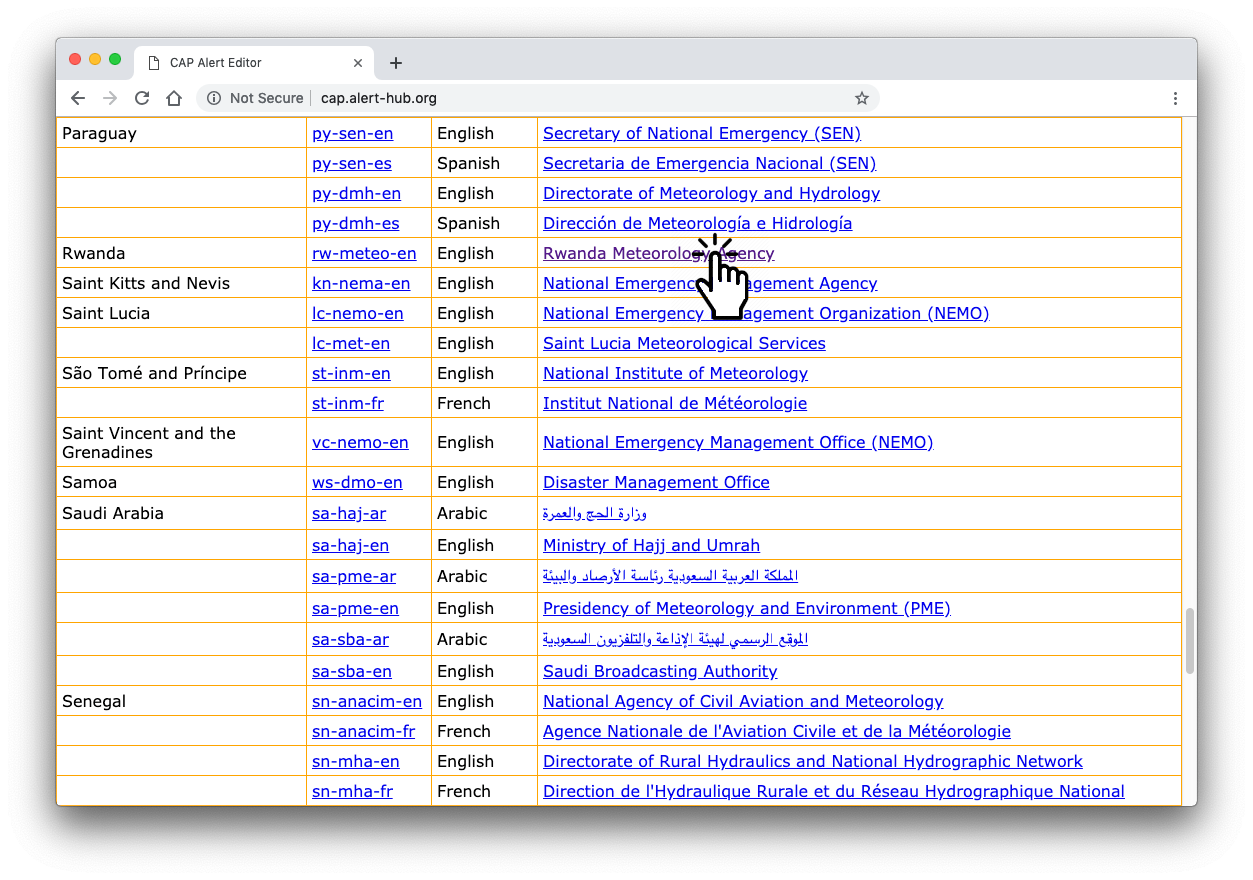
Task: Bookmark this page with the star
Action: click(862, 98)
